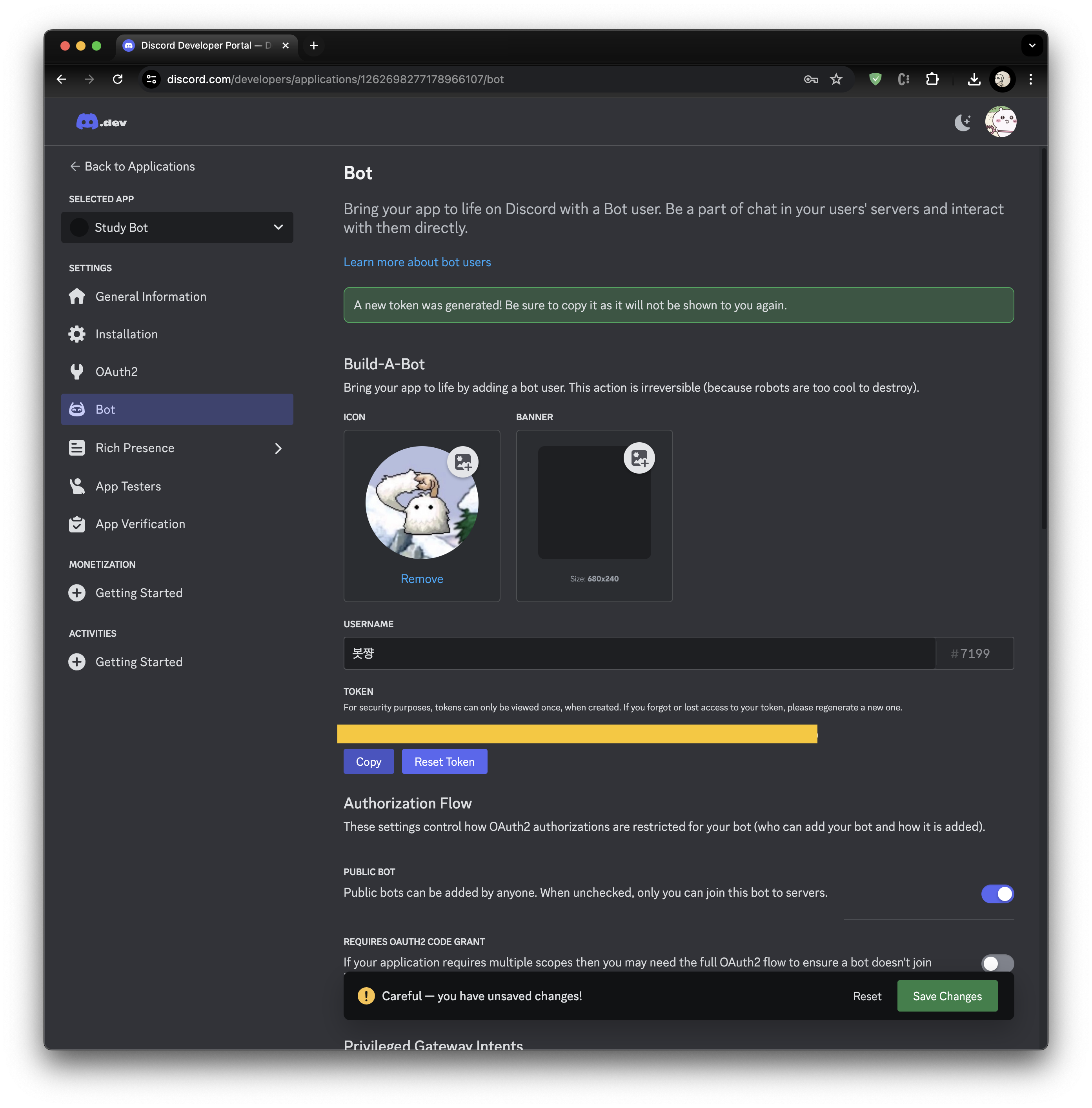Go back to Applications
The height and width of the screenshot is (1108, 1092).
[x=132, y=166]
